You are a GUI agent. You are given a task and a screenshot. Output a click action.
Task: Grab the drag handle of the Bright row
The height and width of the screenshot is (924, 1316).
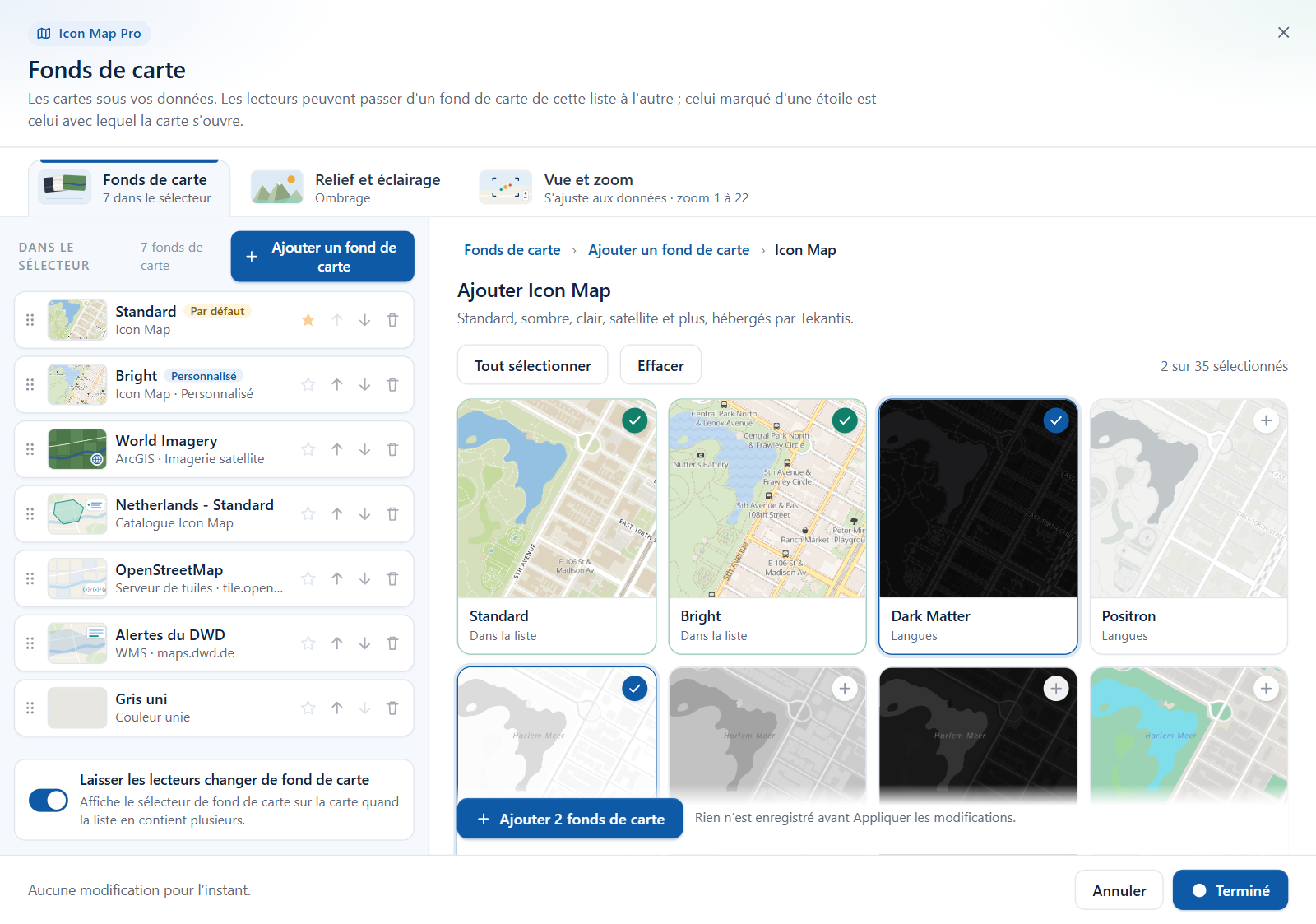tap(30, 384)
